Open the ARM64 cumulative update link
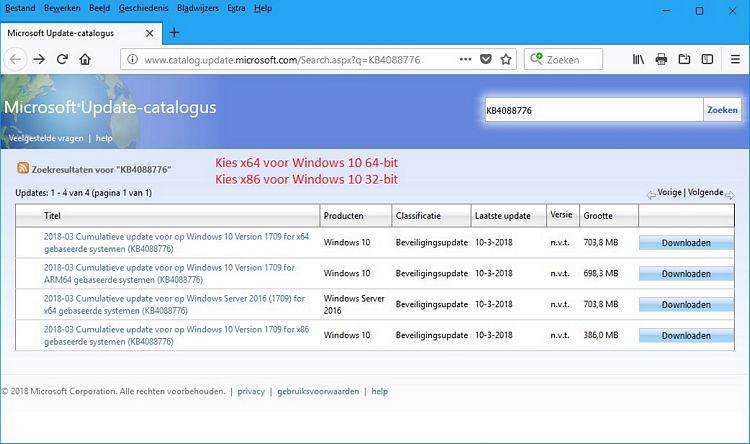Screen dimensions: 750x444 click(169, 274)
